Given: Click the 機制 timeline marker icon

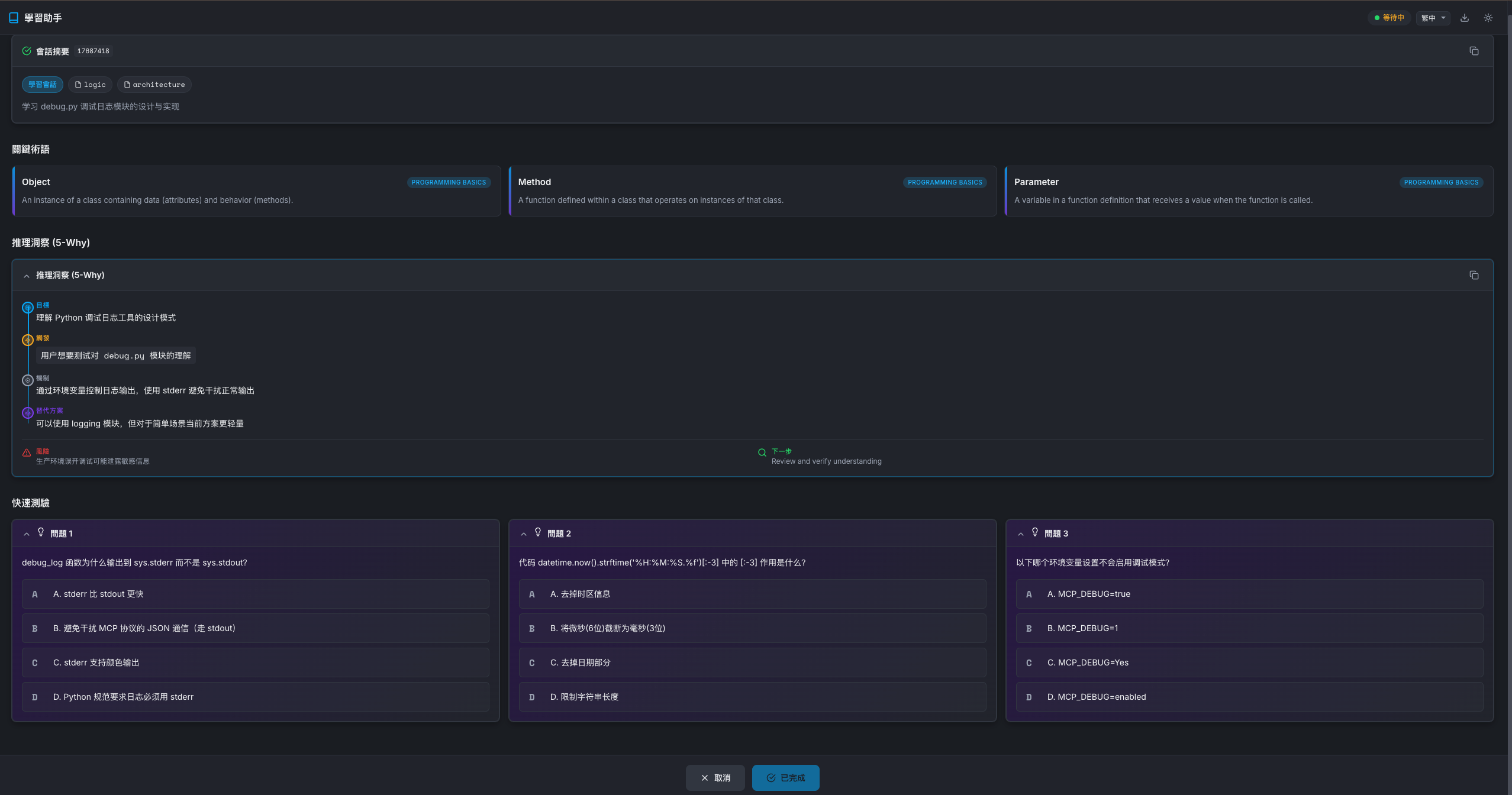Looking at the screenshot, I should (28, 380).
